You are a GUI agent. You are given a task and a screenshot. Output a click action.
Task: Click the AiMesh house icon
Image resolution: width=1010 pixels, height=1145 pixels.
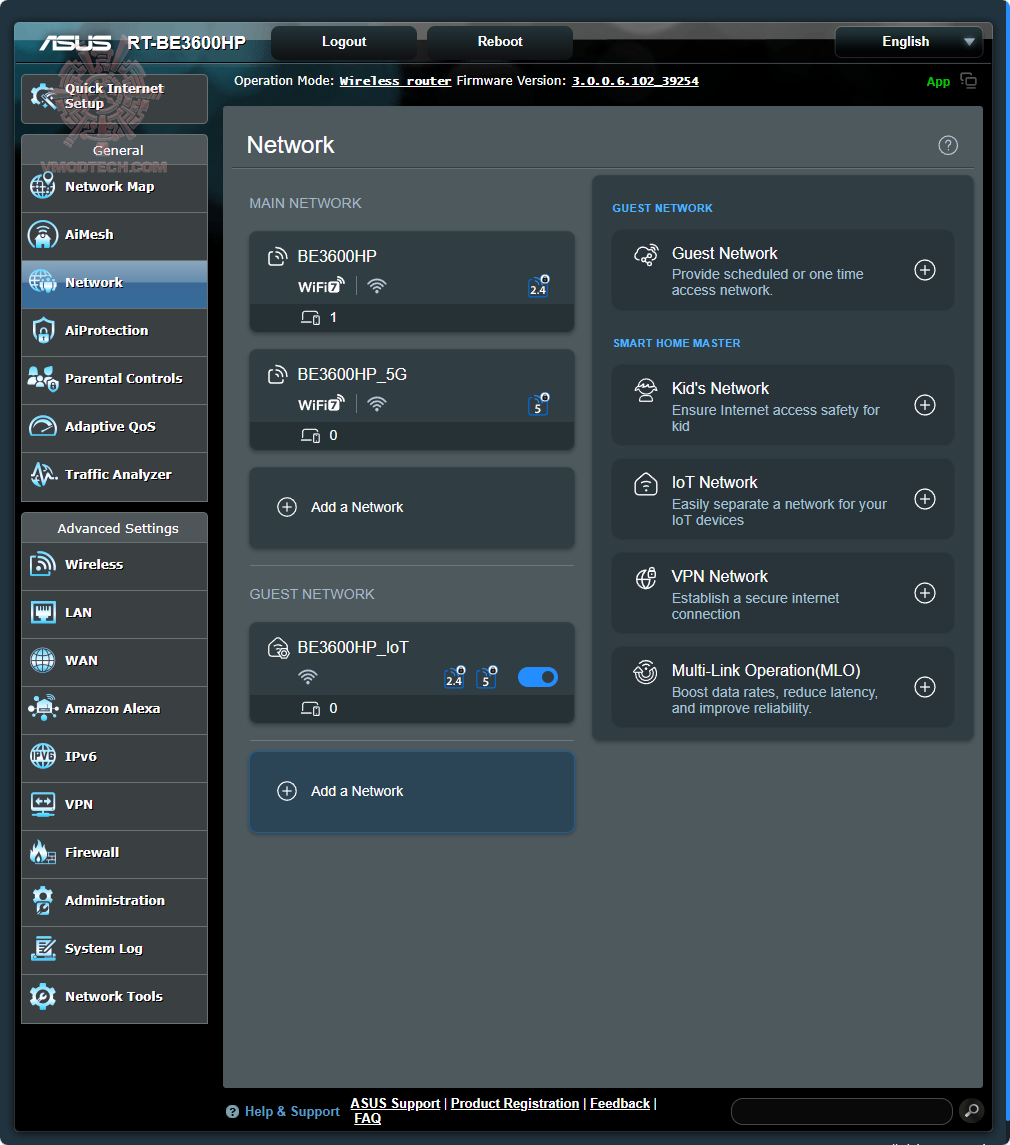[x=42, y=234]
